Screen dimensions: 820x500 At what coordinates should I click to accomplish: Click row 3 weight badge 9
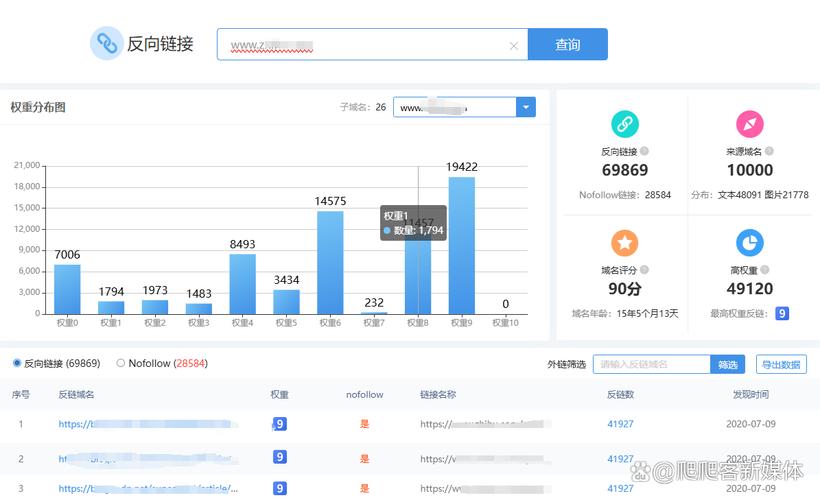[280, 488]
